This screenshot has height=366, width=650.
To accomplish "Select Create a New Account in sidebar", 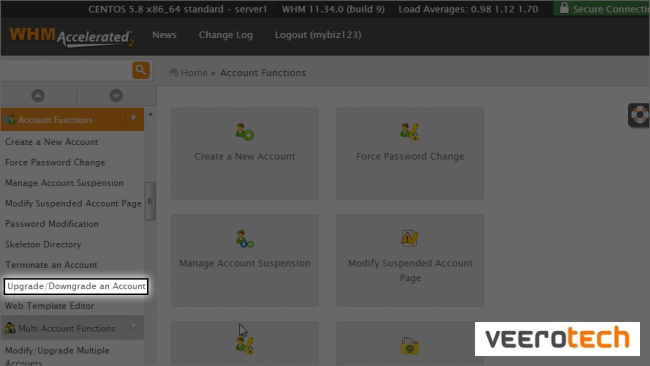I will 51,142.
